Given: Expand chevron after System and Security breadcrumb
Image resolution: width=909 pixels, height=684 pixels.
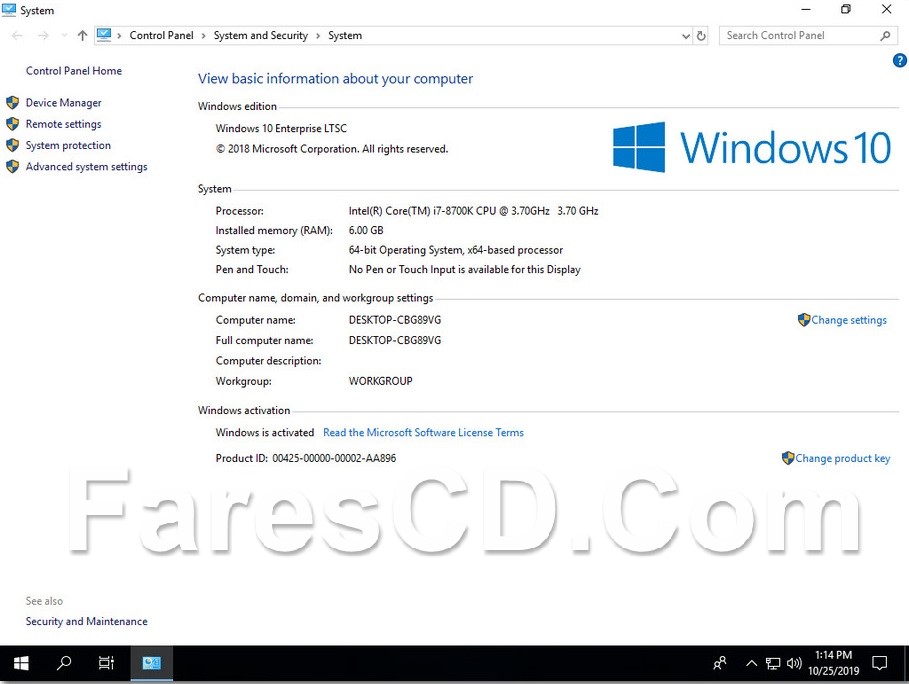Looking at the screenshot, I should (318, 36).
